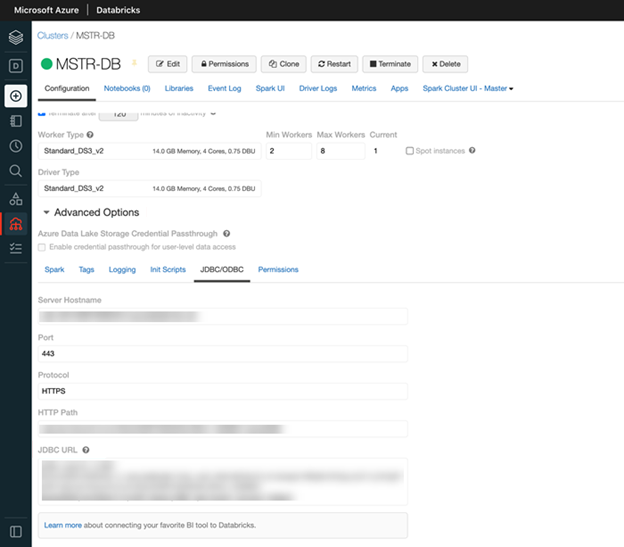Click the Databricks layers logo icon
The width and height of the screenshot is (624, 547).
(15, 38)
